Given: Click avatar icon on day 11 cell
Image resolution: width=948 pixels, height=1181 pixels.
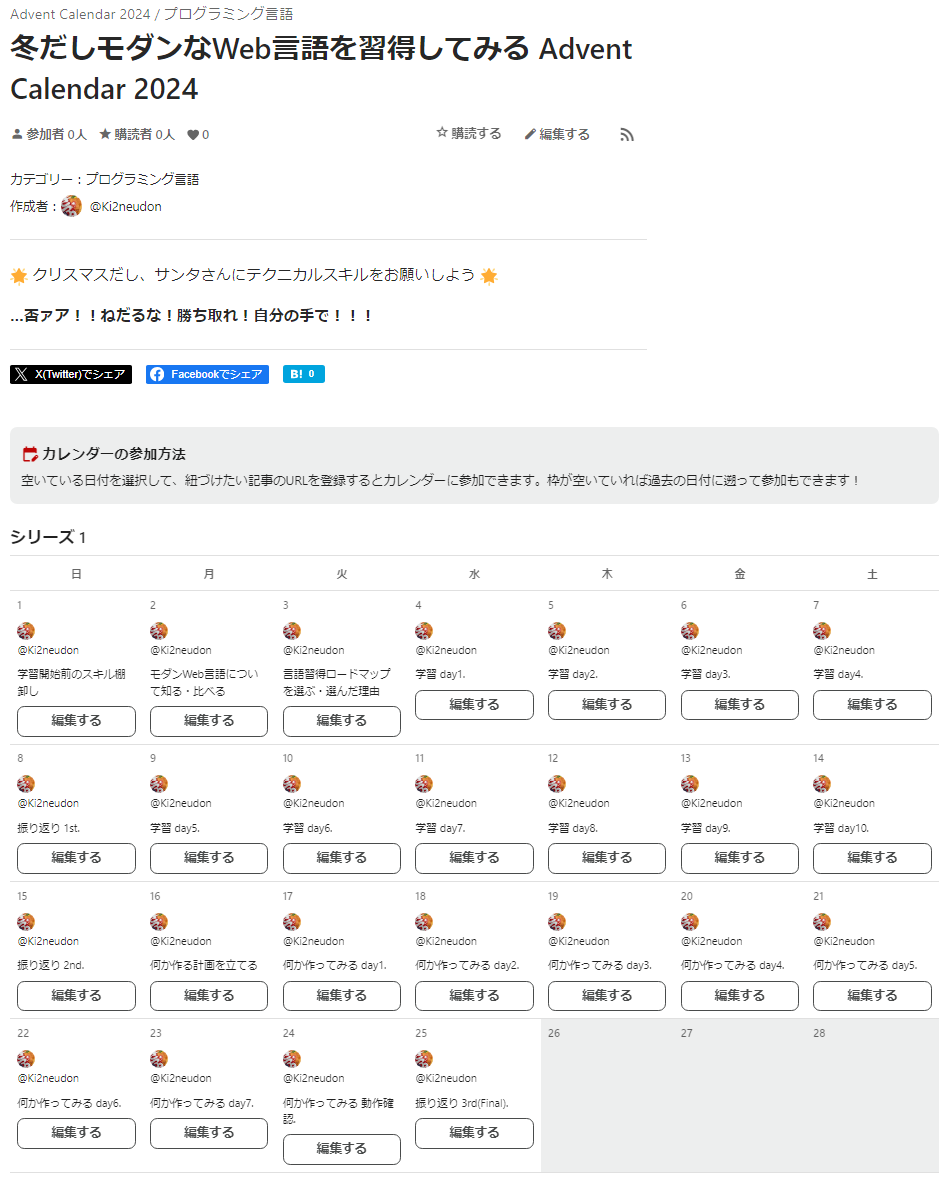Looking at the screenshot, I should tap(424, 783).
